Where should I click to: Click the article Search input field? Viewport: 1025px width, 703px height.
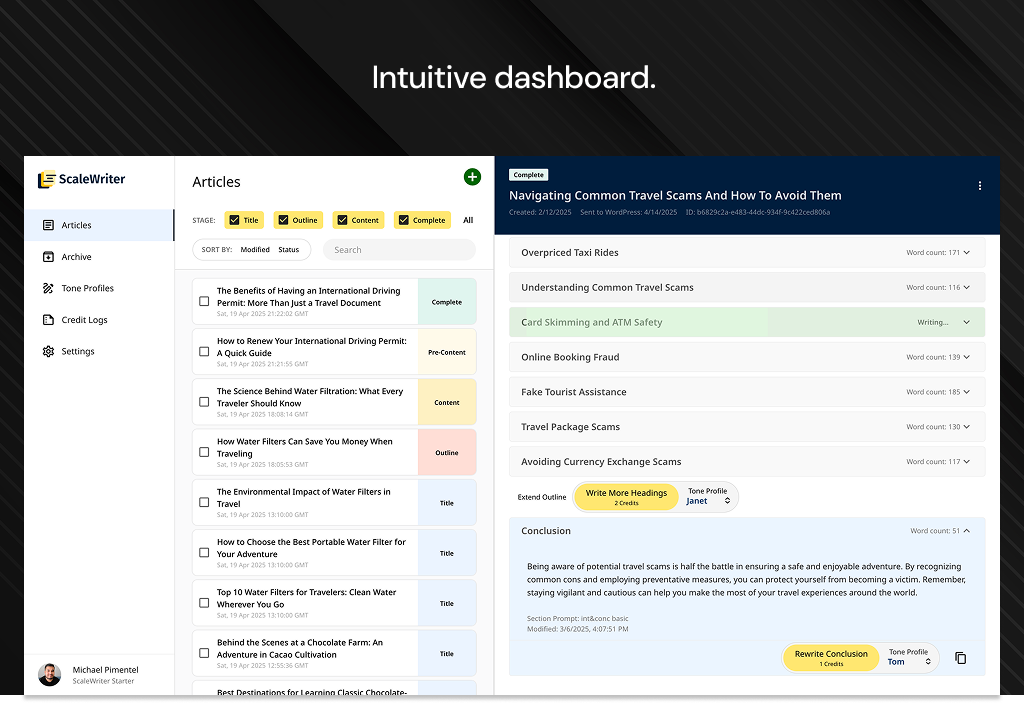click(x=400, y=250)
